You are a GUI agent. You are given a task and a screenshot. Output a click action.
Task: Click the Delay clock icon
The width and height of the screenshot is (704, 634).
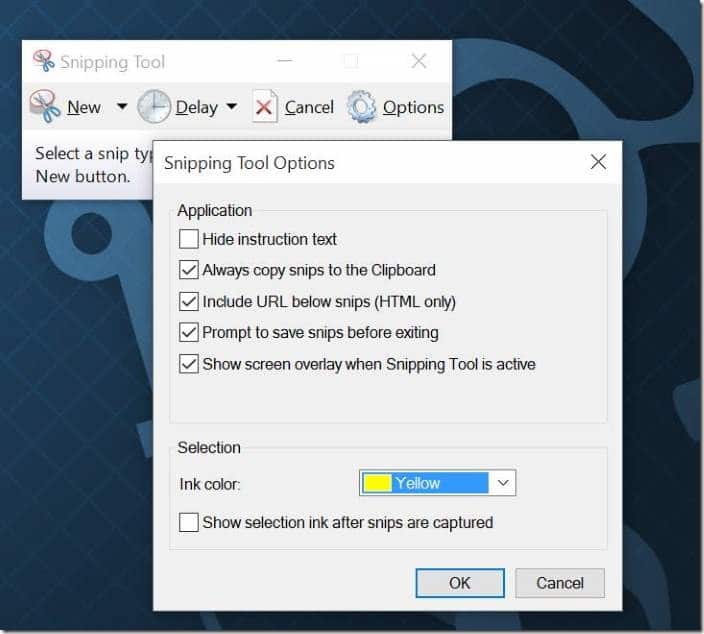[154, 106]
